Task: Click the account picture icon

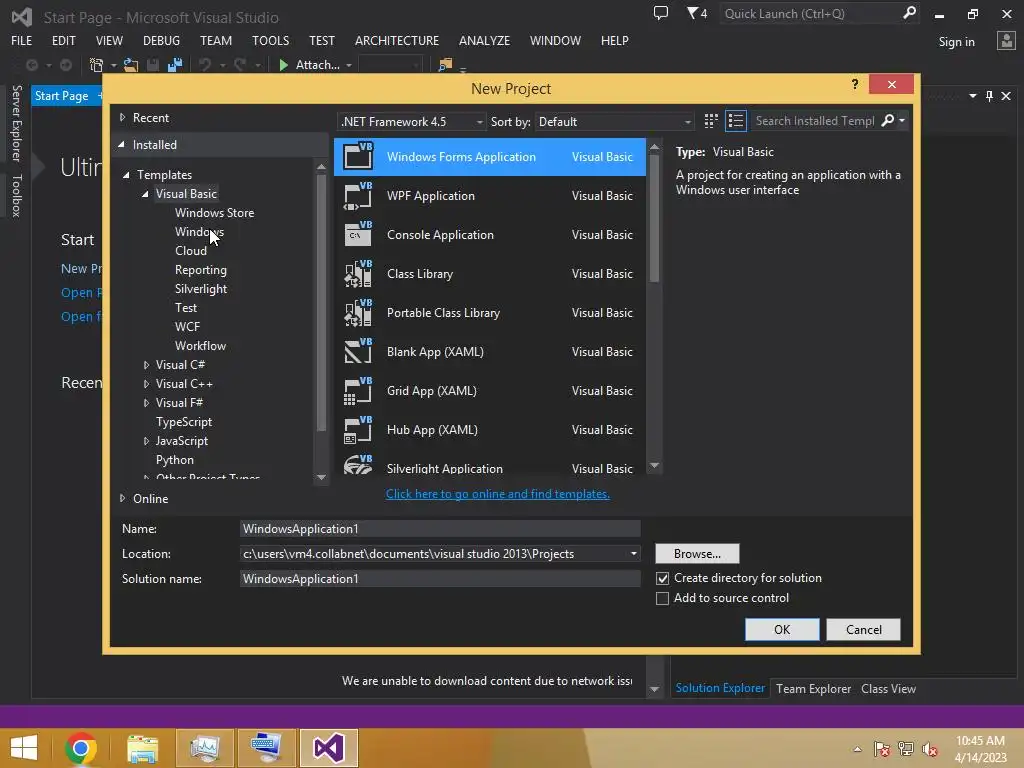Action: tap(1006, 41)
